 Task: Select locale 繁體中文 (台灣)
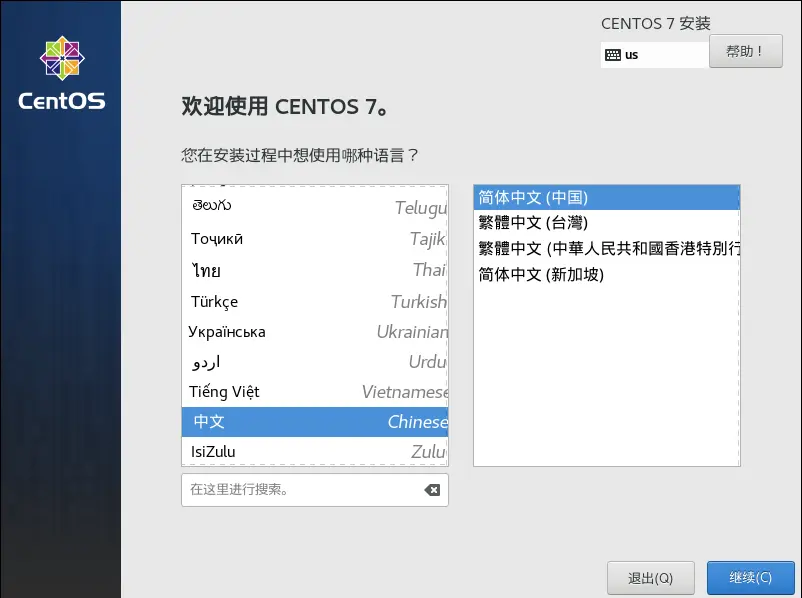607,223
